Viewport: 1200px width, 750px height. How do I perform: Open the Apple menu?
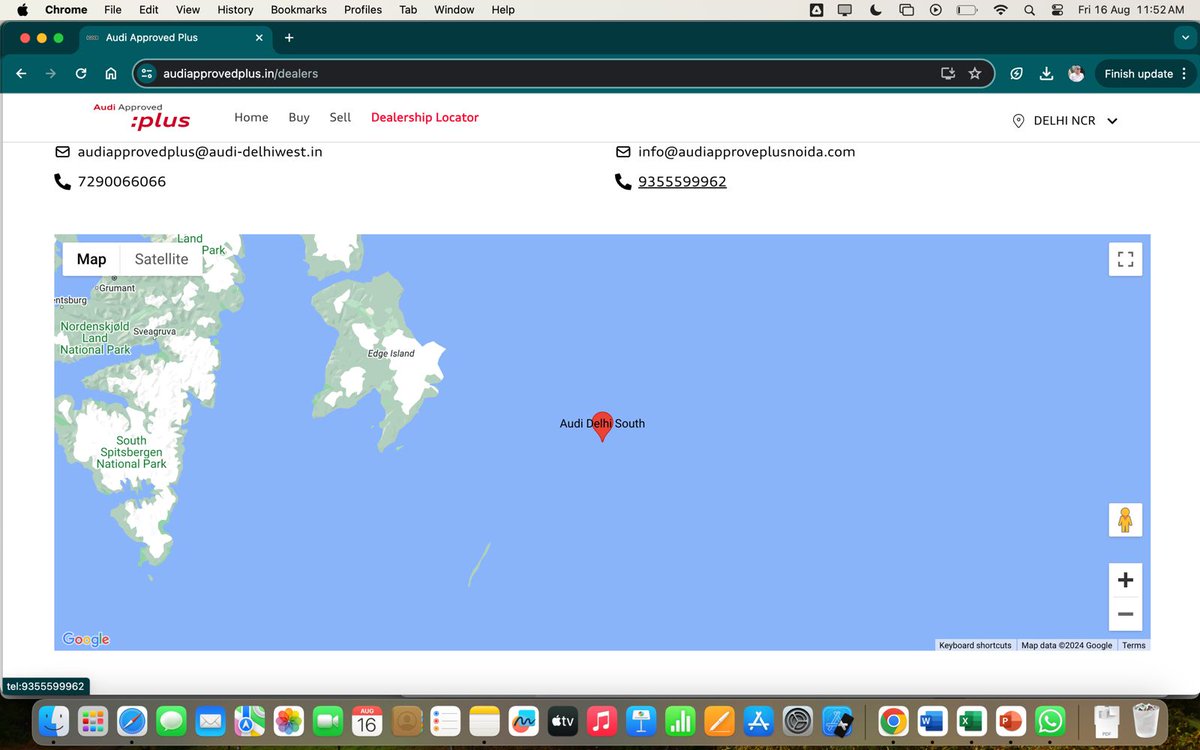[x=22, y=10]
